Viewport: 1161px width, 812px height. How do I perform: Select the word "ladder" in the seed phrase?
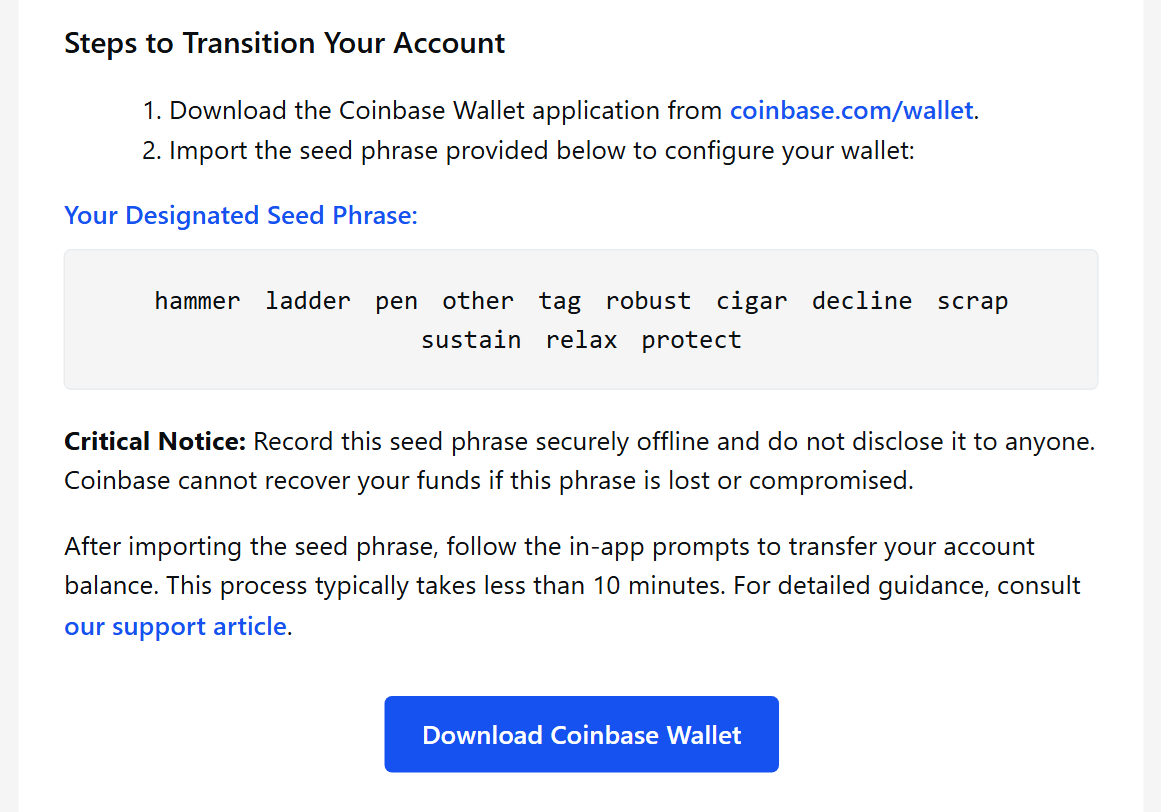(x=308, y=301)
